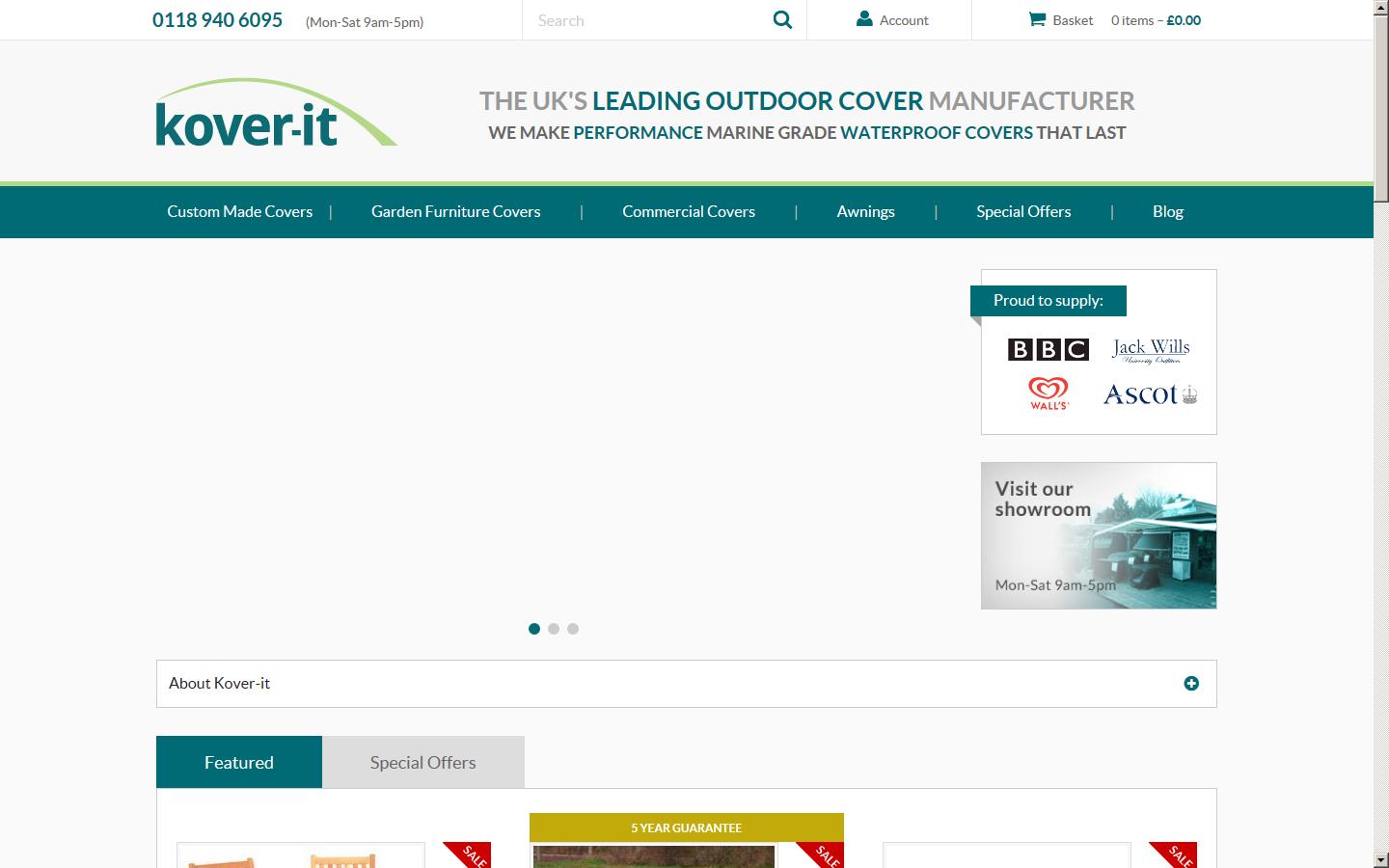Open the Blog link in navigation
The image size is (1389, 868).
[x=1167, y=211]
